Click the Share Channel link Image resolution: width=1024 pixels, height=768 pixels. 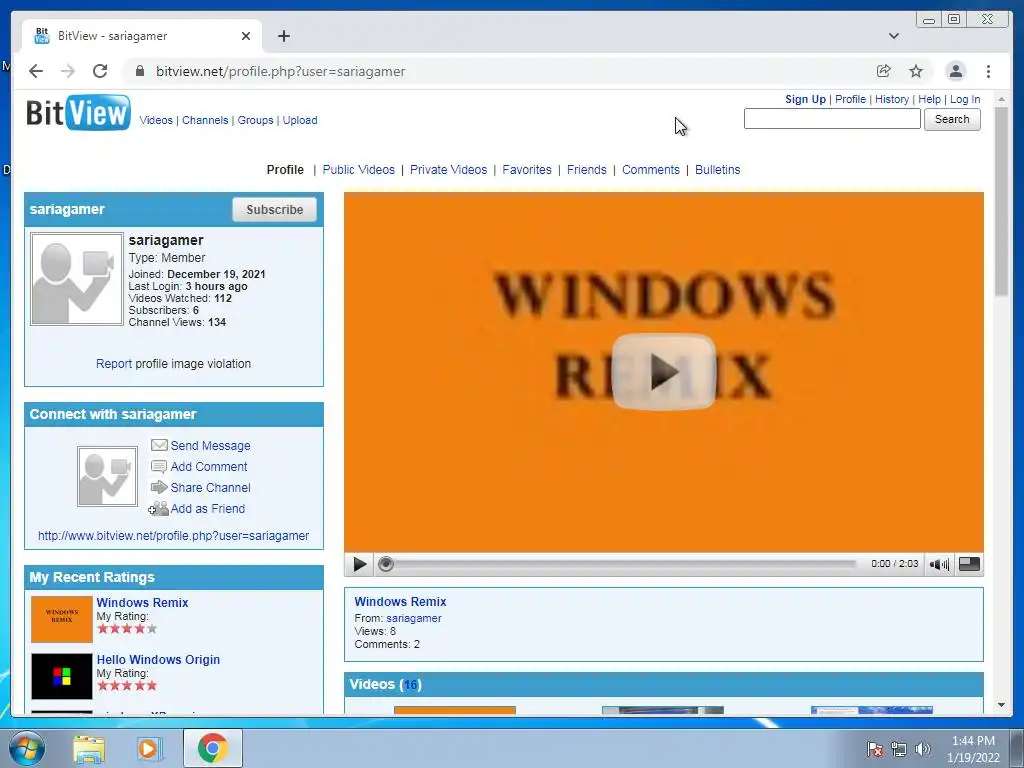210,487
